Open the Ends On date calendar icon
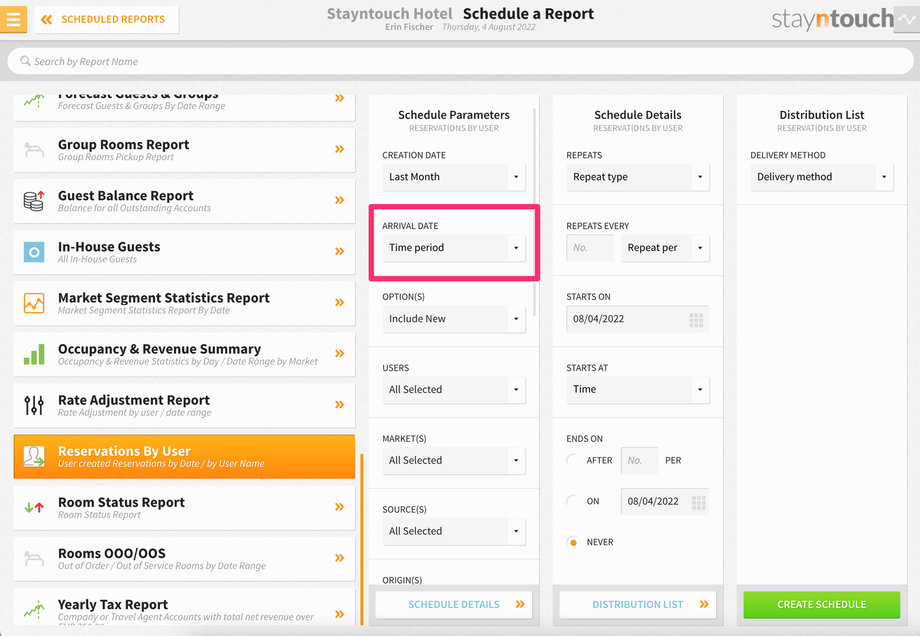Screen dimensions: 920x636 698,502
